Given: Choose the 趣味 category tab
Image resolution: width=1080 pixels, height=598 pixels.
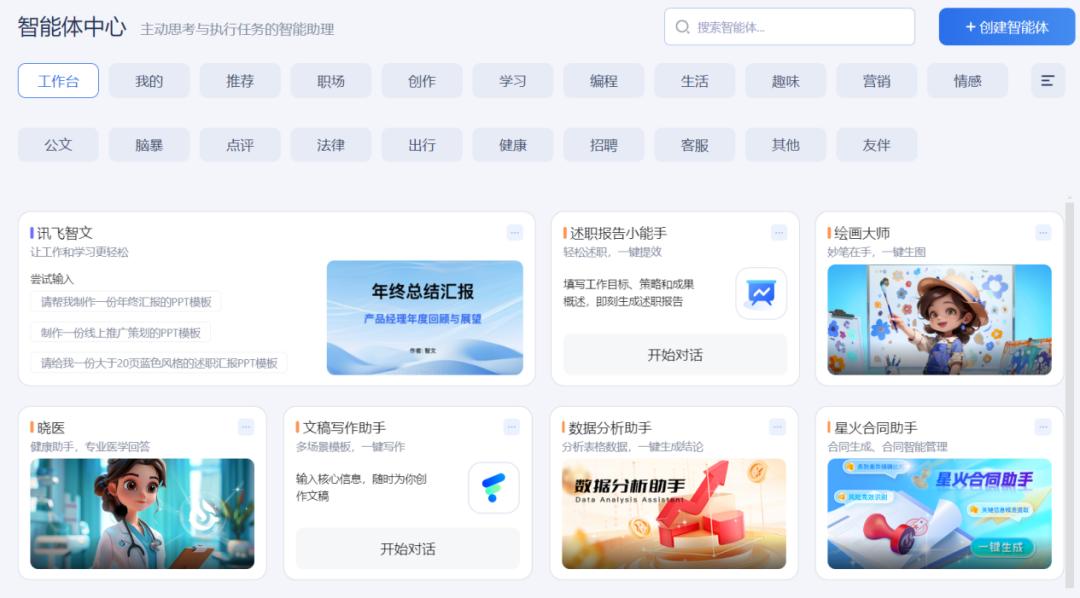Looking at the screenshot, I should [785, 81].
